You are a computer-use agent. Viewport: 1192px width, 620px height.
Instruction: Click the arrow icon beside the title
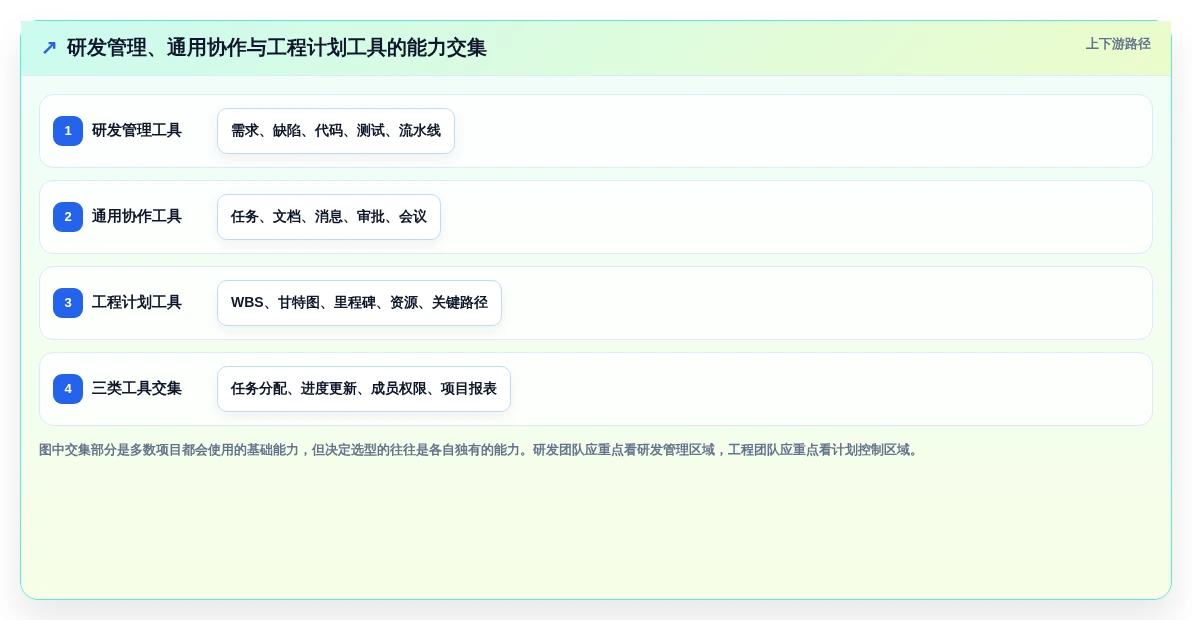click(x=49, y=48)
